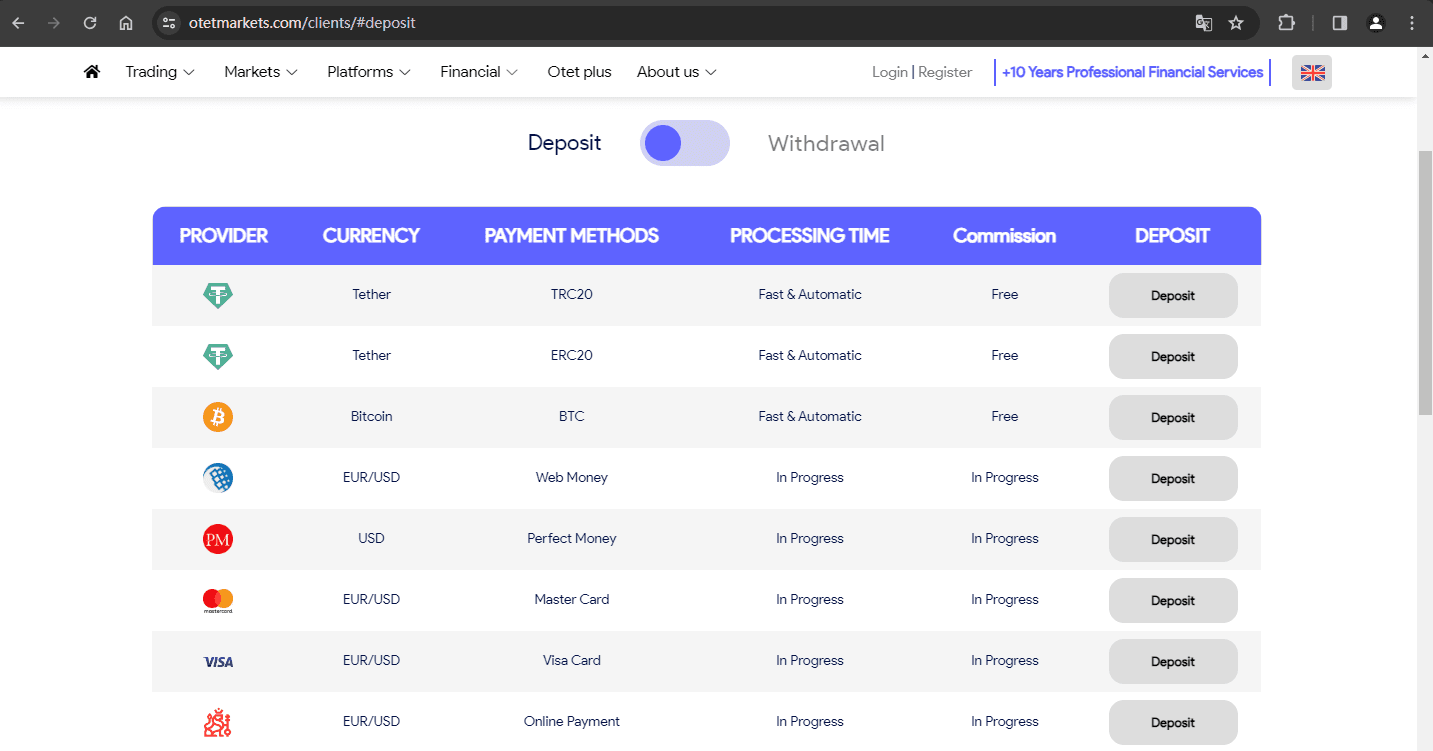Click the Web Money payment method cell

pyautogui.click(x=571, y=478)
